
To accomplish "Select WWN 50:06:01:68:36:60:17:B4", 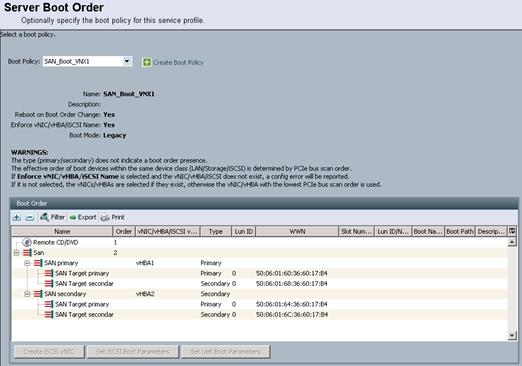I will (292, 284).
